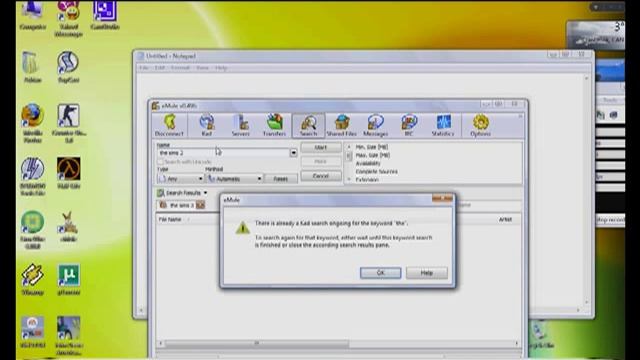
Task: Click the 'Extension' filter row
Action: pyautogui.click(x=367, y=179)
